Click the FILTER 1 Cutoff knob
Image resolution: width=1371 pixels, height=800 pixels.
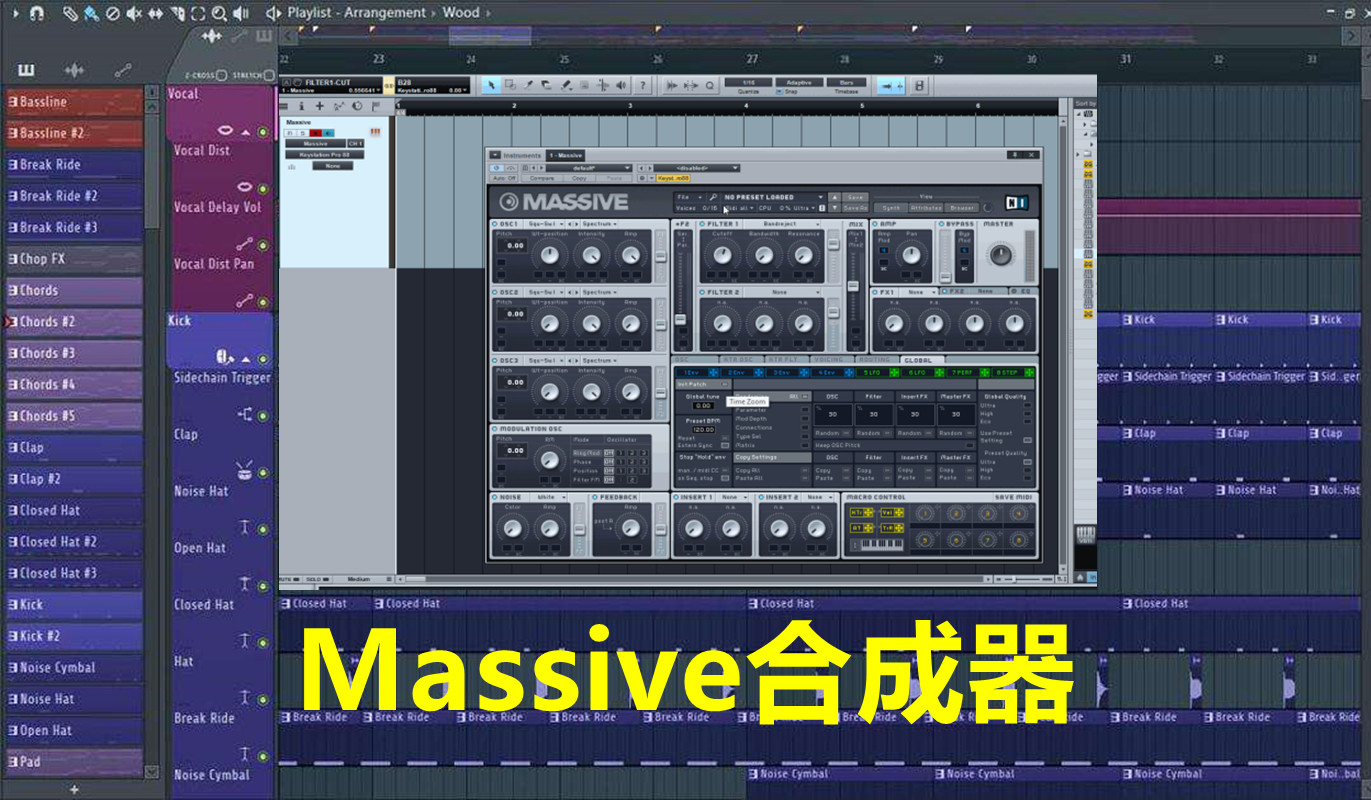click(722, 255)
